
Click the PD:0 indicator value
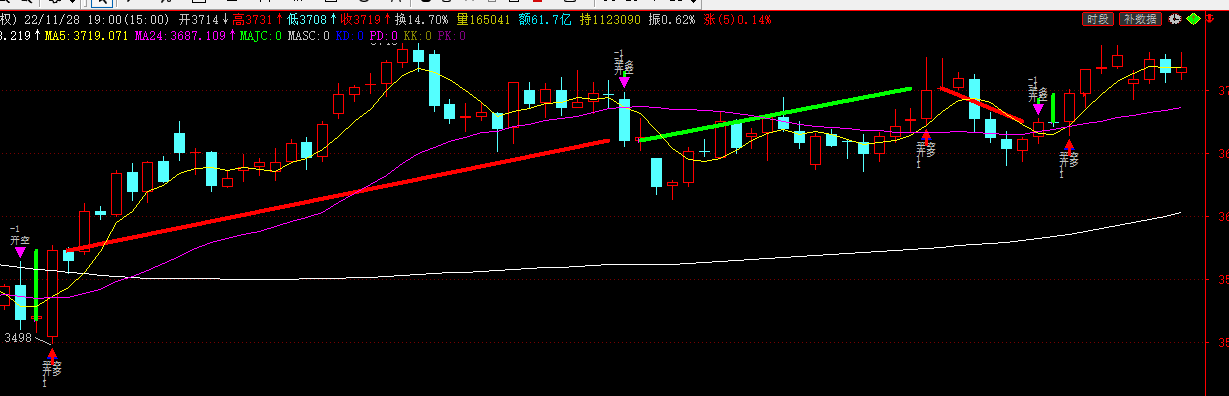385,36
